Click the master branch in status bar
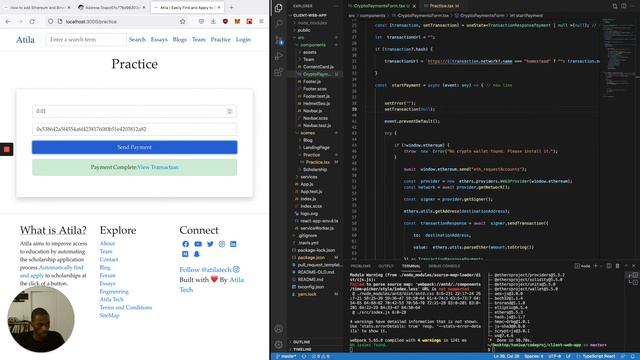Screen dimensions: 640x360 click(287, 357)
